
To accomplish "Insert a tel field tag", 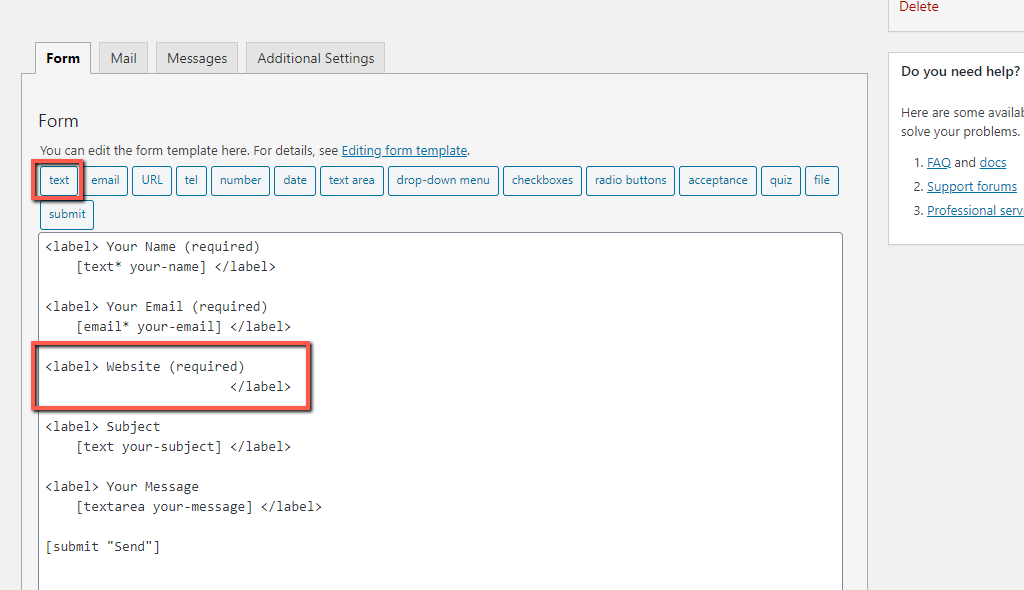I will coord(191,180).
